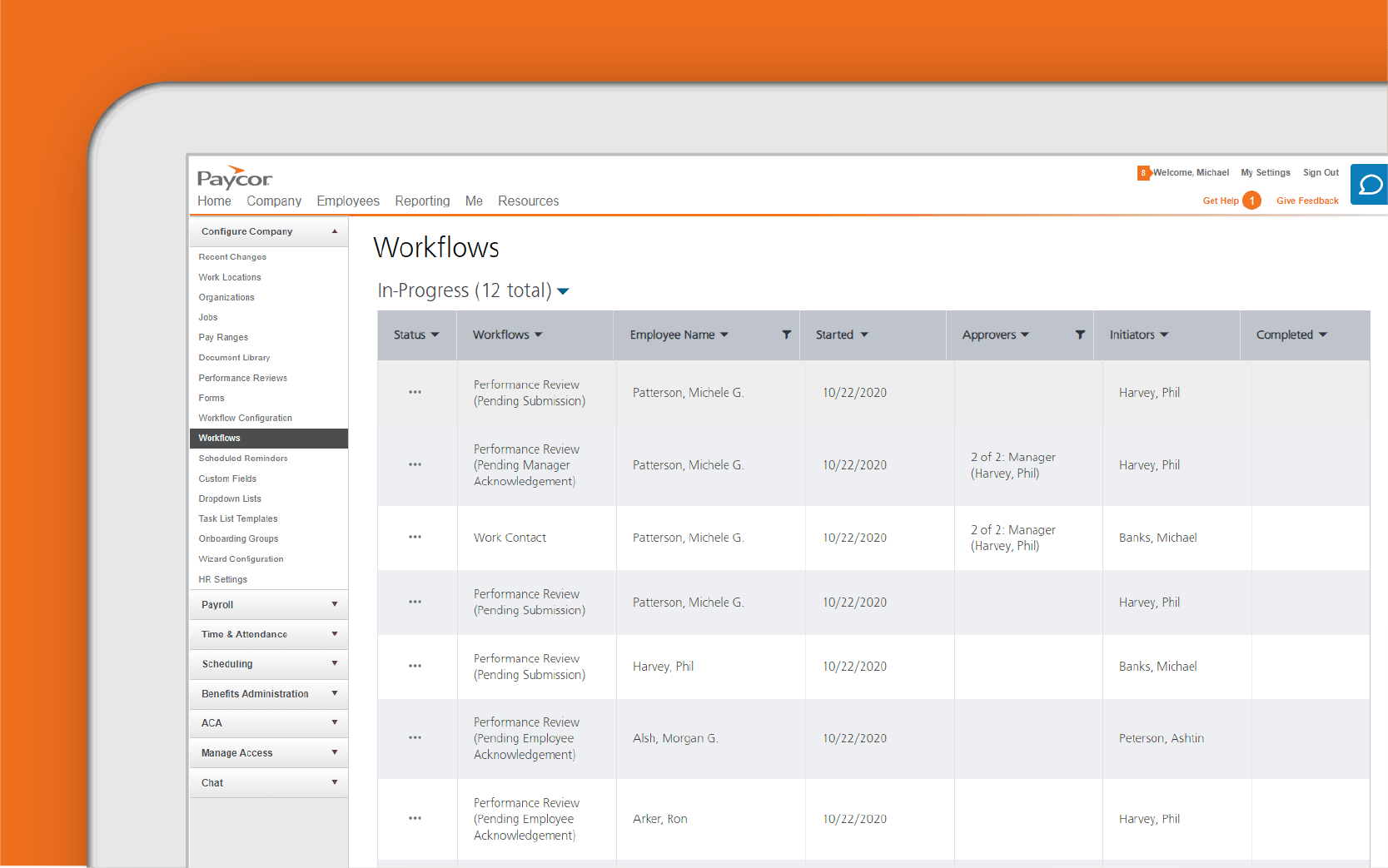The height and width of the screenshot is (868, 1388).
Task: Expand the In-Progress (12 total) dropdown
Action: pos(563,291)
